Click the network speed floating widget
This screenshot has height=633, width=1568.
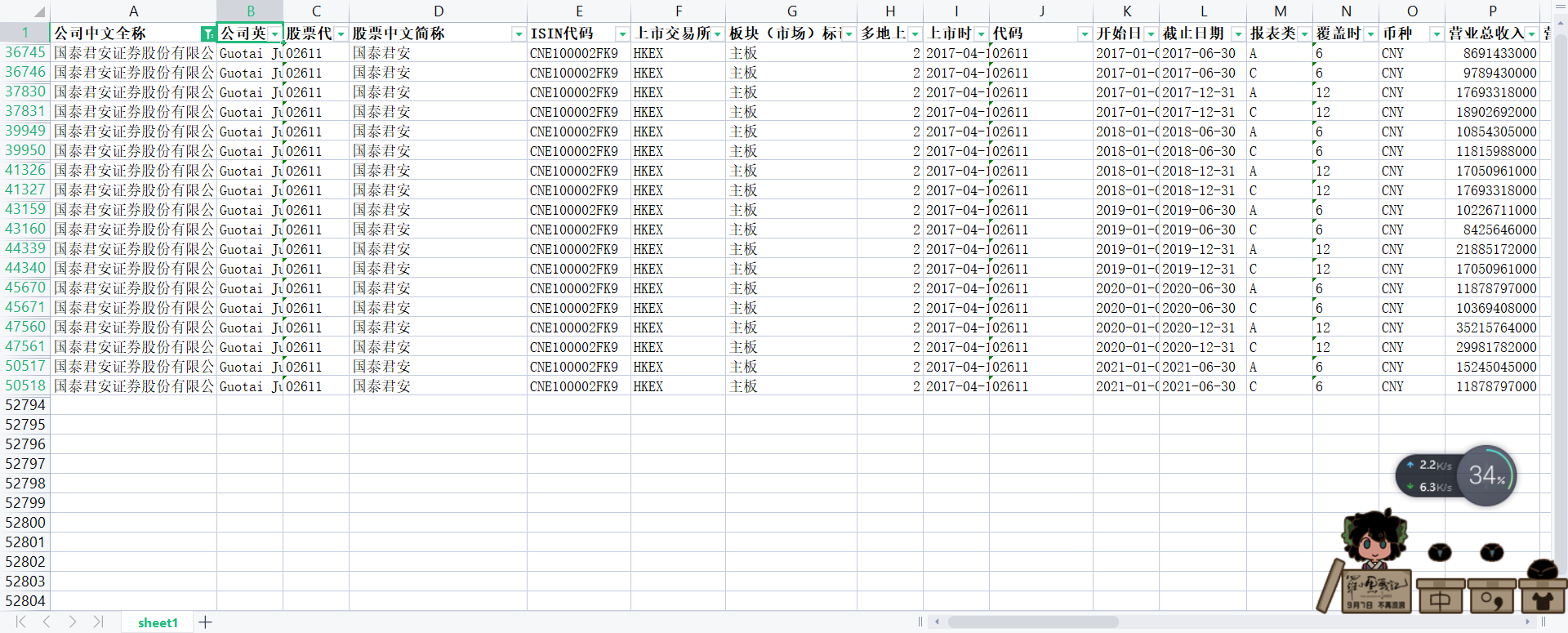pos(1430,475)
